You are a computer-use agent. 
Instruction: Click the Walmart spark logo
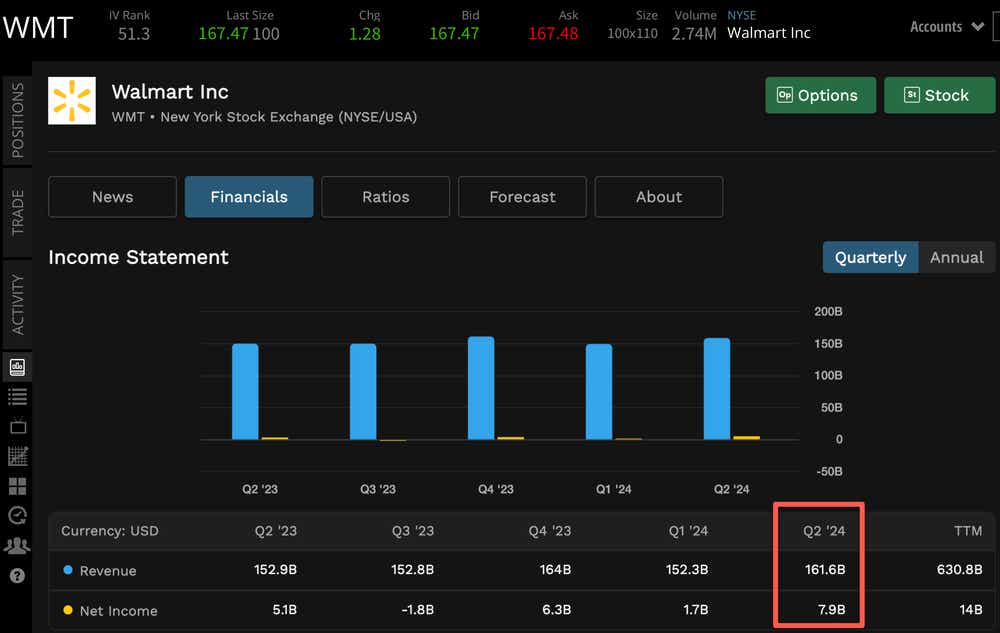(72, 101)
